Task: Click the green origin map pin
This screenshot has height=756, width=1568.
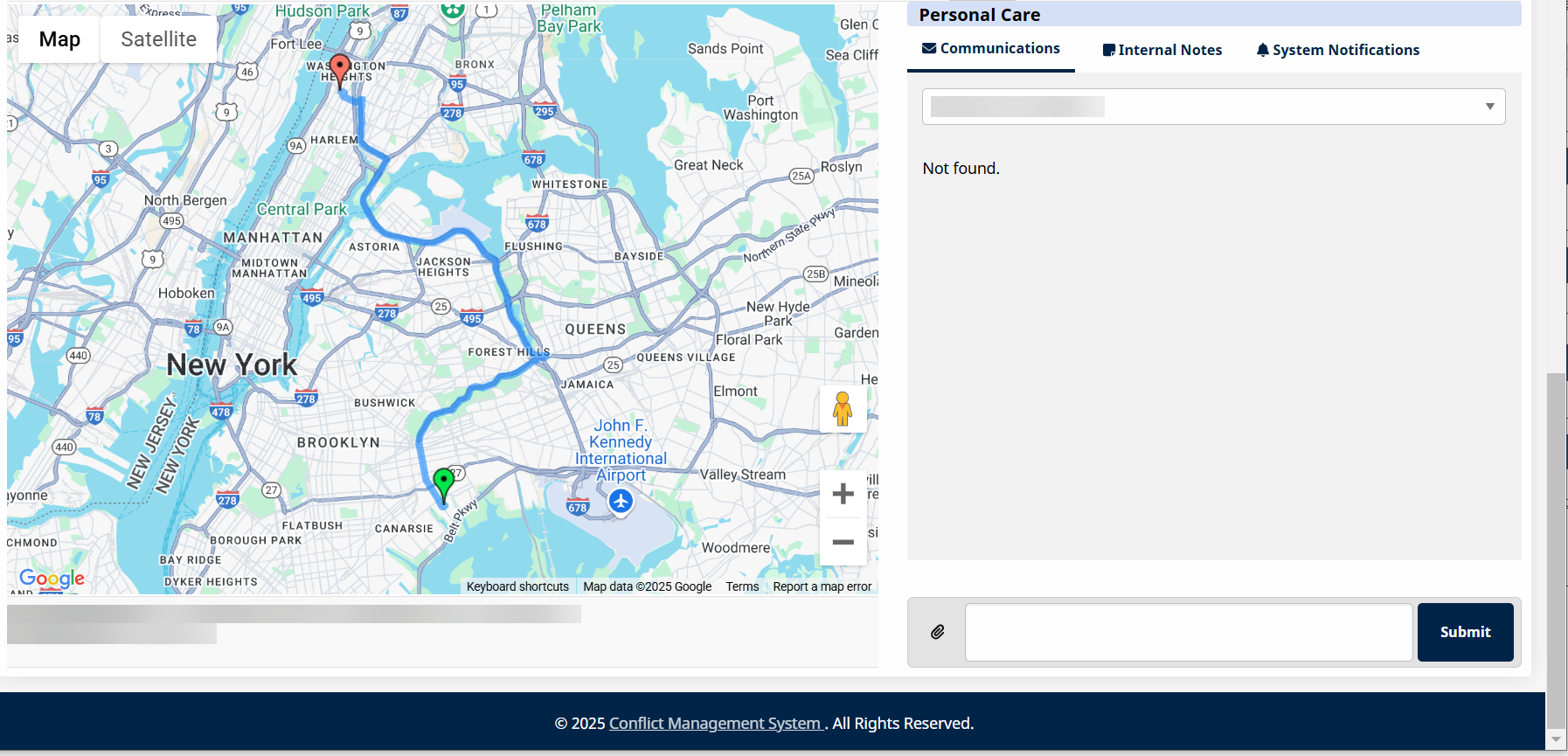Action: (444, 482)
